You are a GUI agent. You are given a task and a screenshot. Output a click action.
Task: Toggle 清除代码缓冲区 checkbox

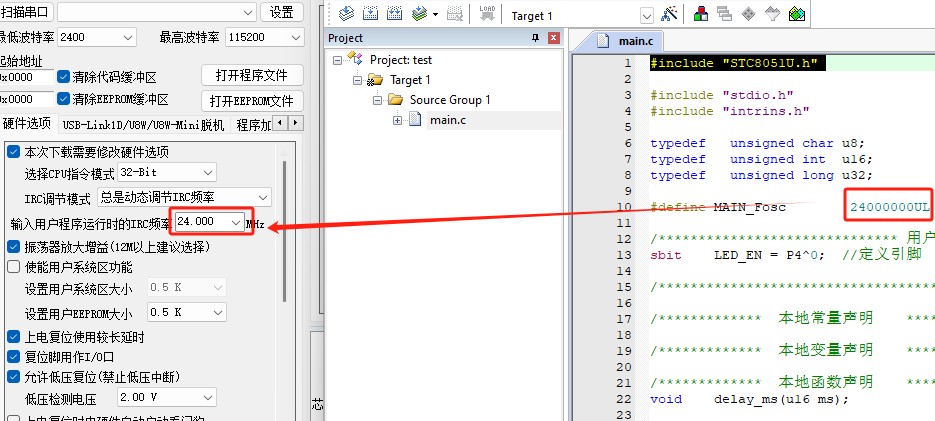point(63,77)
